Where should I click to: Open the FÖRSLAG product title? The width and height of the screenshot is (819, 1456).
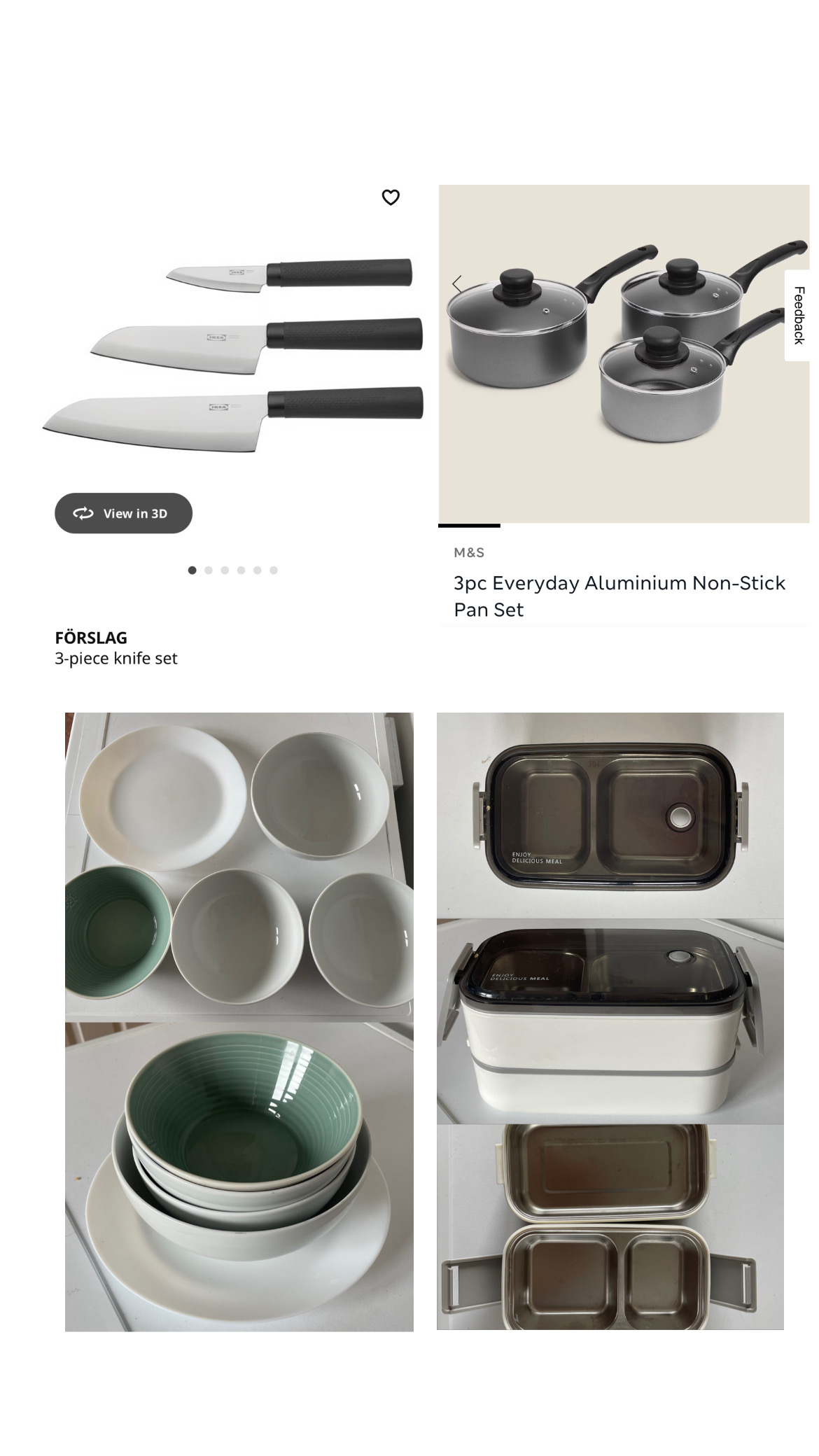91,638
